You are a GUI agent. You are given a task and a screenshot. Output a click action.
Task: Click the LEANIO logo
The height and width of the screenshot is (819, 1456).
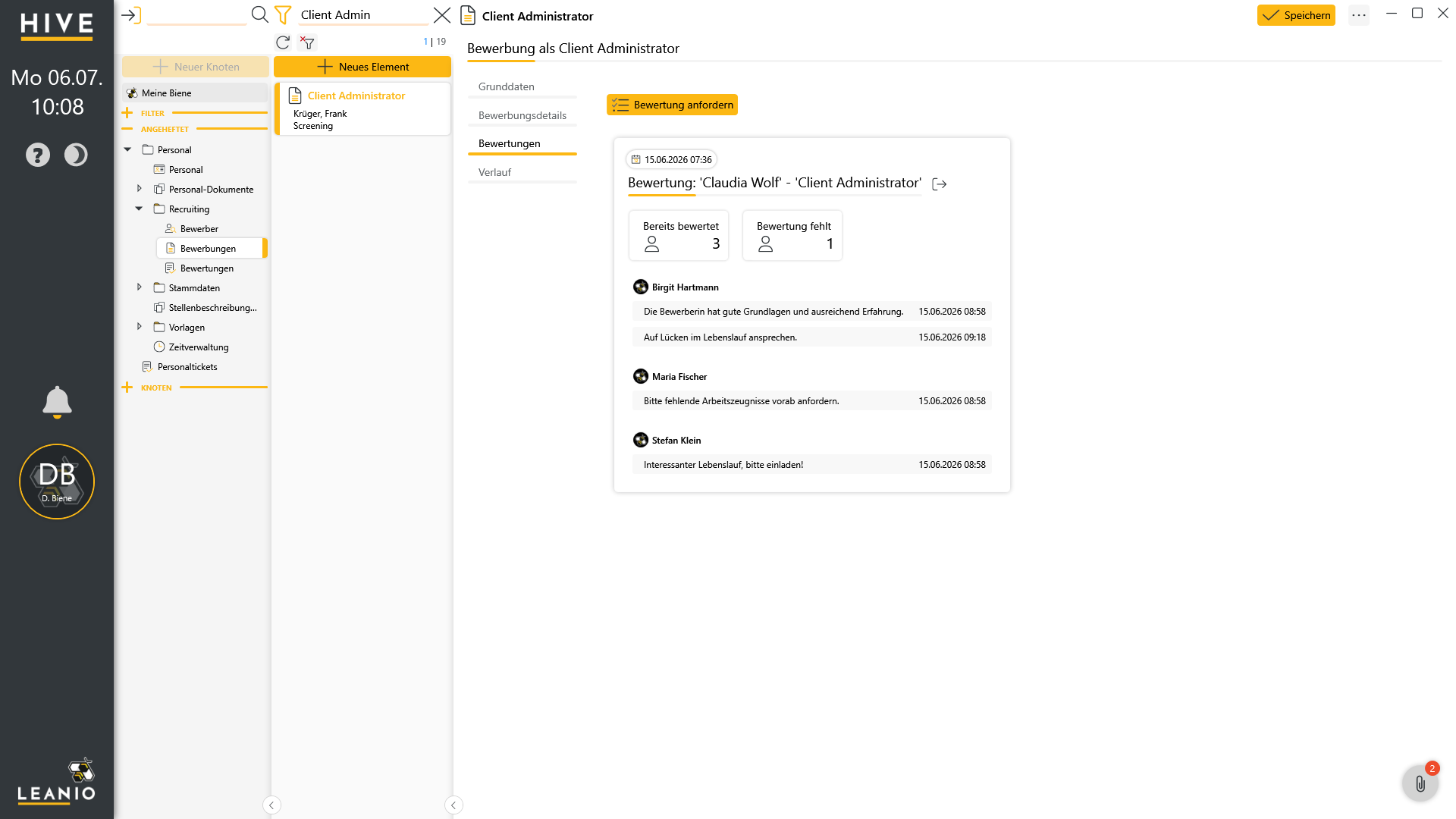pyautogui.click(x=57, y=781)
